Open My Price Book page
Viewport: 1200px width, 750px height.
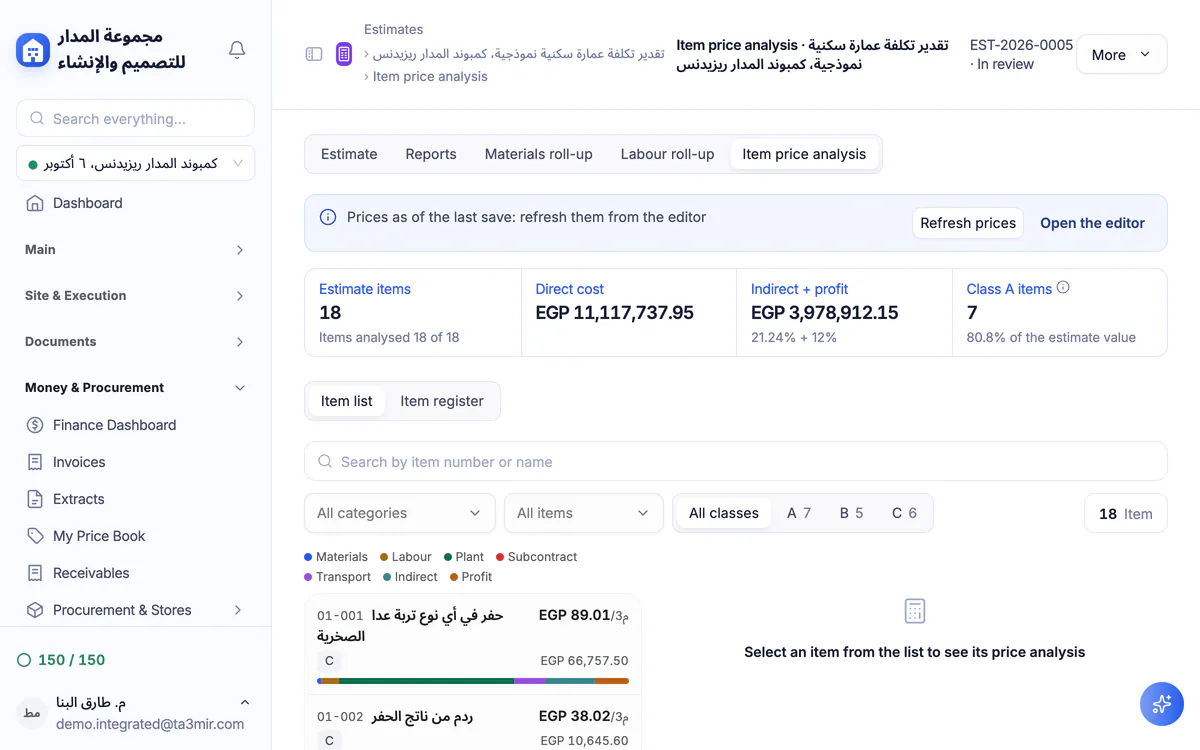tap(135, 536)
